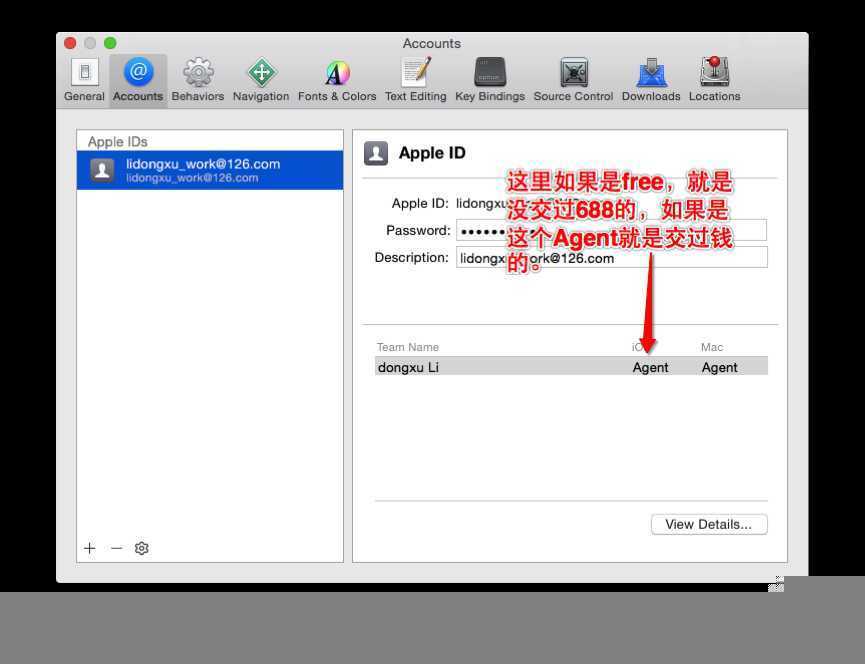The width and height of the screenshot is (865, 664).
Task: Click the Mac column header
Action: coord(712,347)
